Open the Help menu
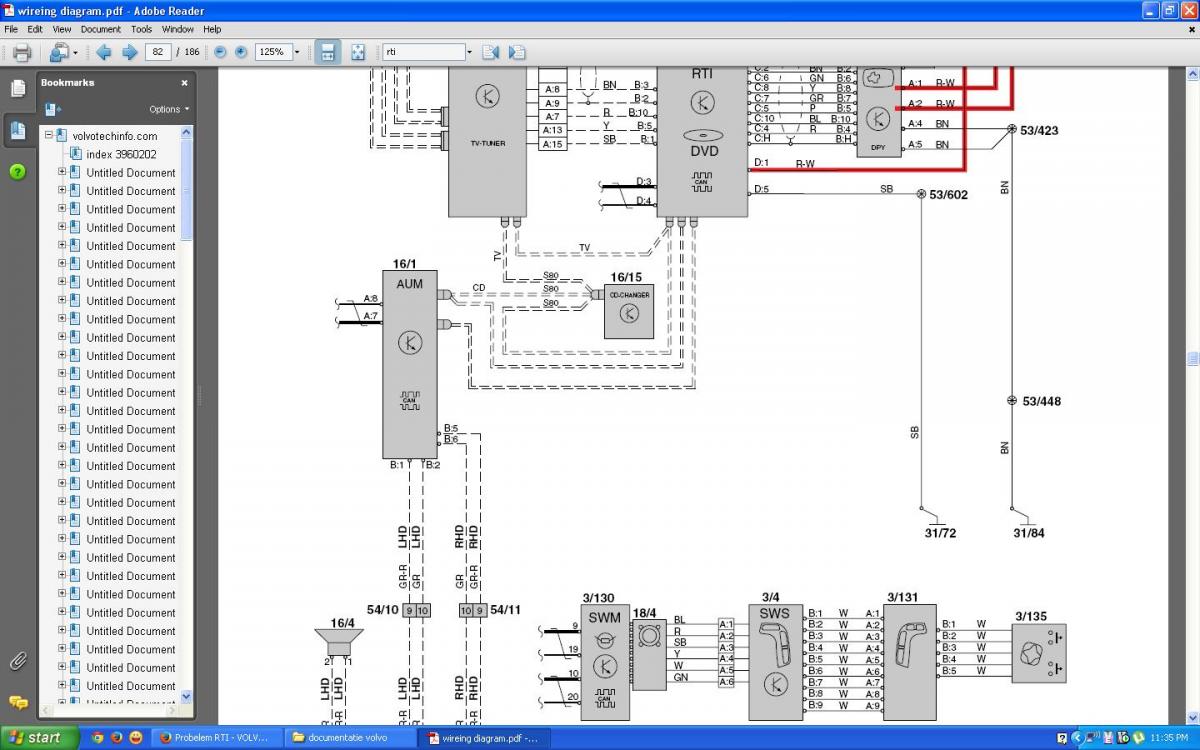Screen dimensions: 1200x750 coord(212,29)
